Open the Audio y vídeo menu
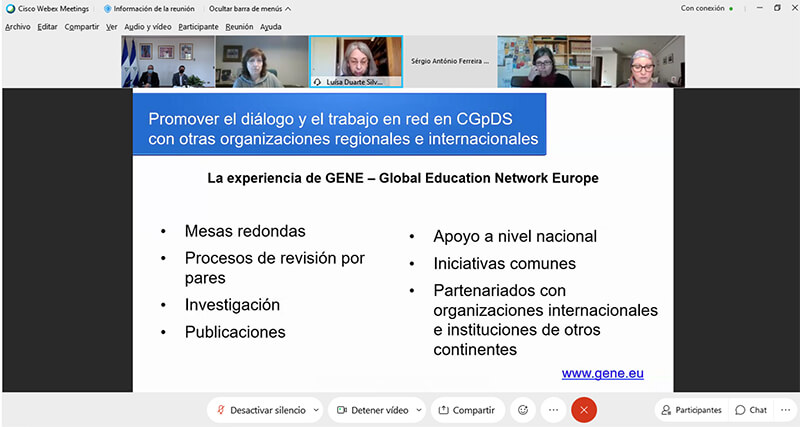Screen dimensions: 800x427 coord(148,27)
